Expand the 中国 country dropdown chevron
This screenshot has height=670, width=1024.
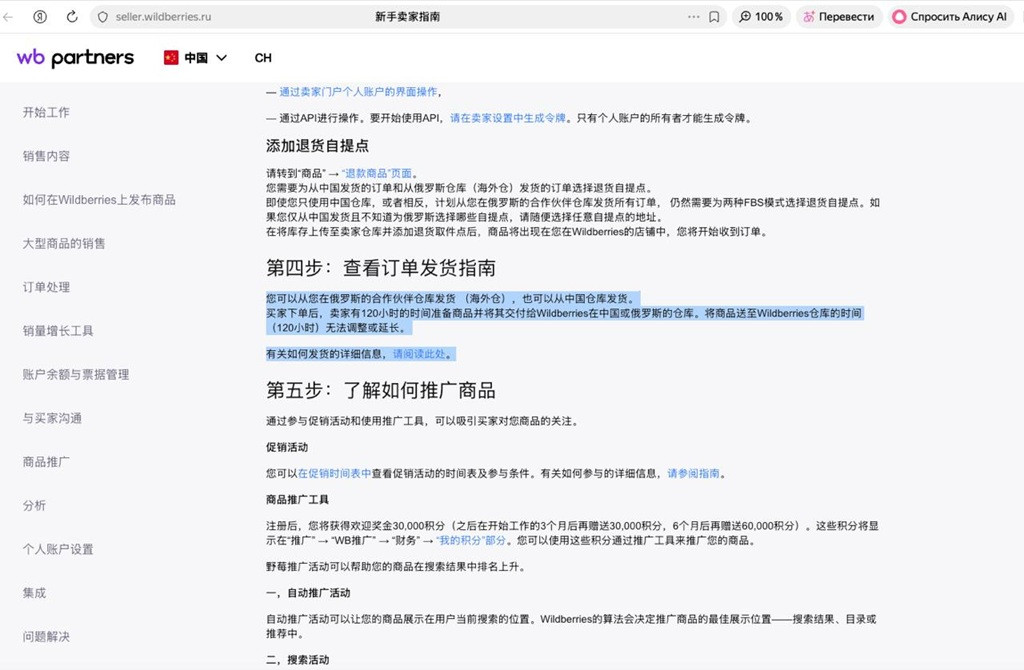[221, 58]
